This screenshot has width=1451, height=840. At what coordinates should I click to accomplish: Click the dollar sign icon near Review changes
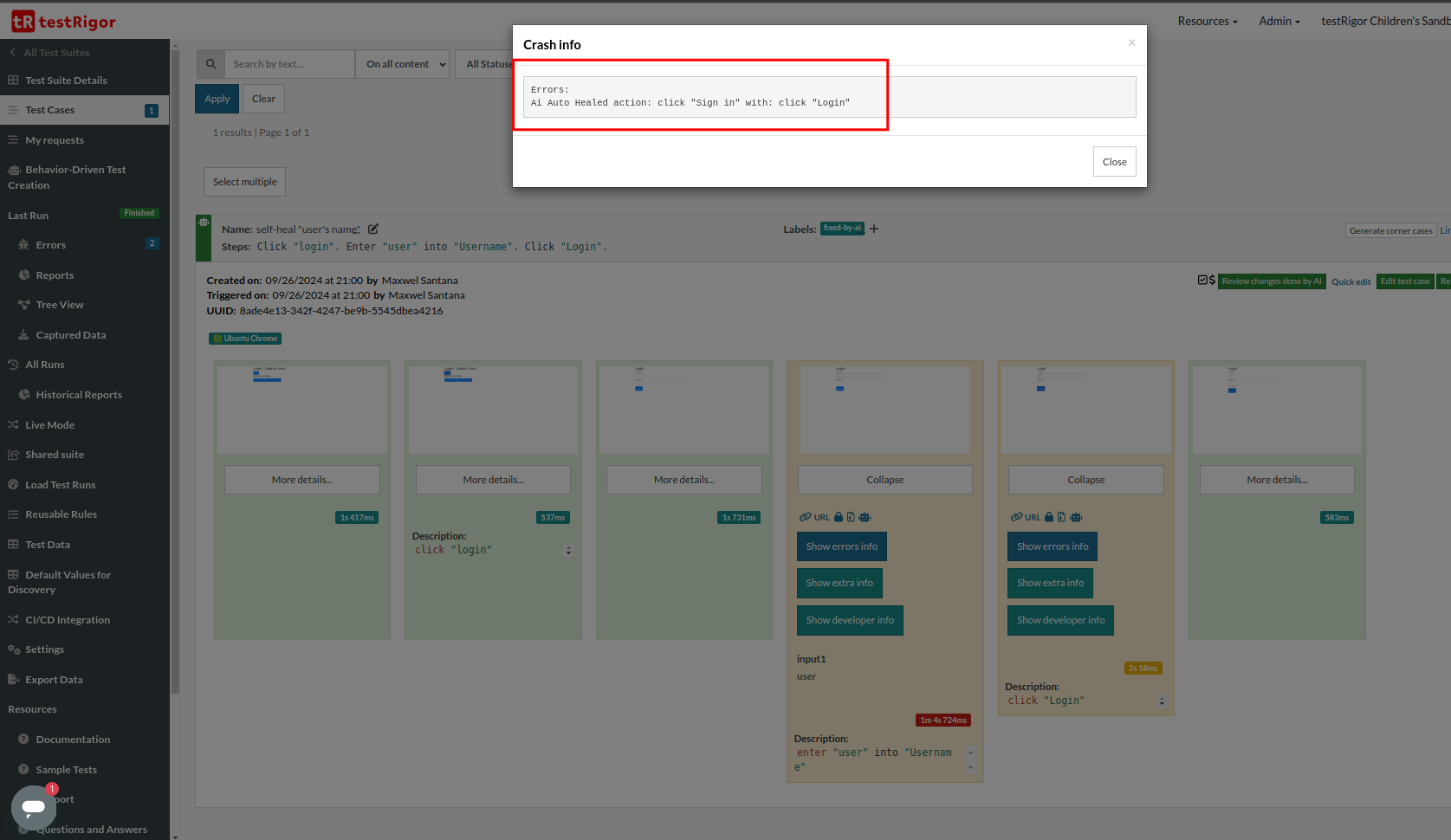point(1212,281)
